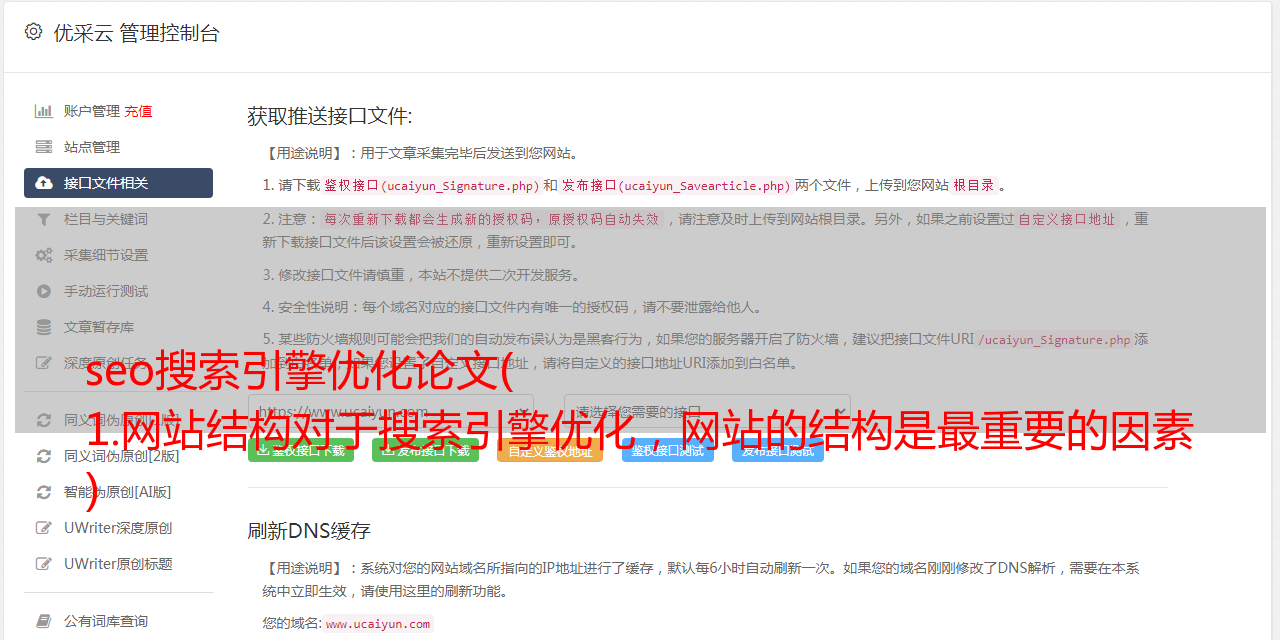
Task: Click the database icon for 文章暂存库
Action: 44,327
